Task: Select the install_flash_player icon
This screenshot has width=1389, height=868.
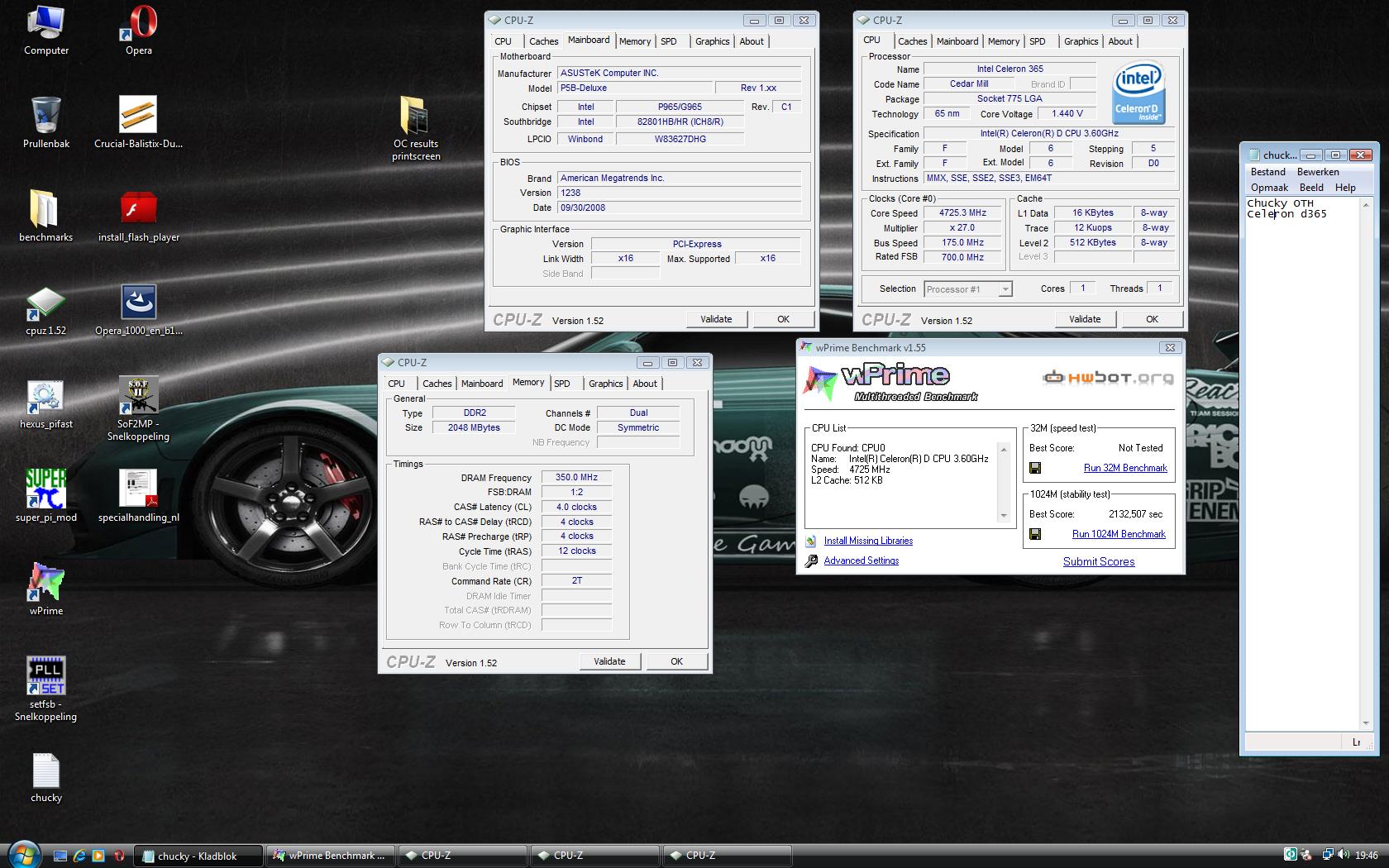Action: click(139, 216)
